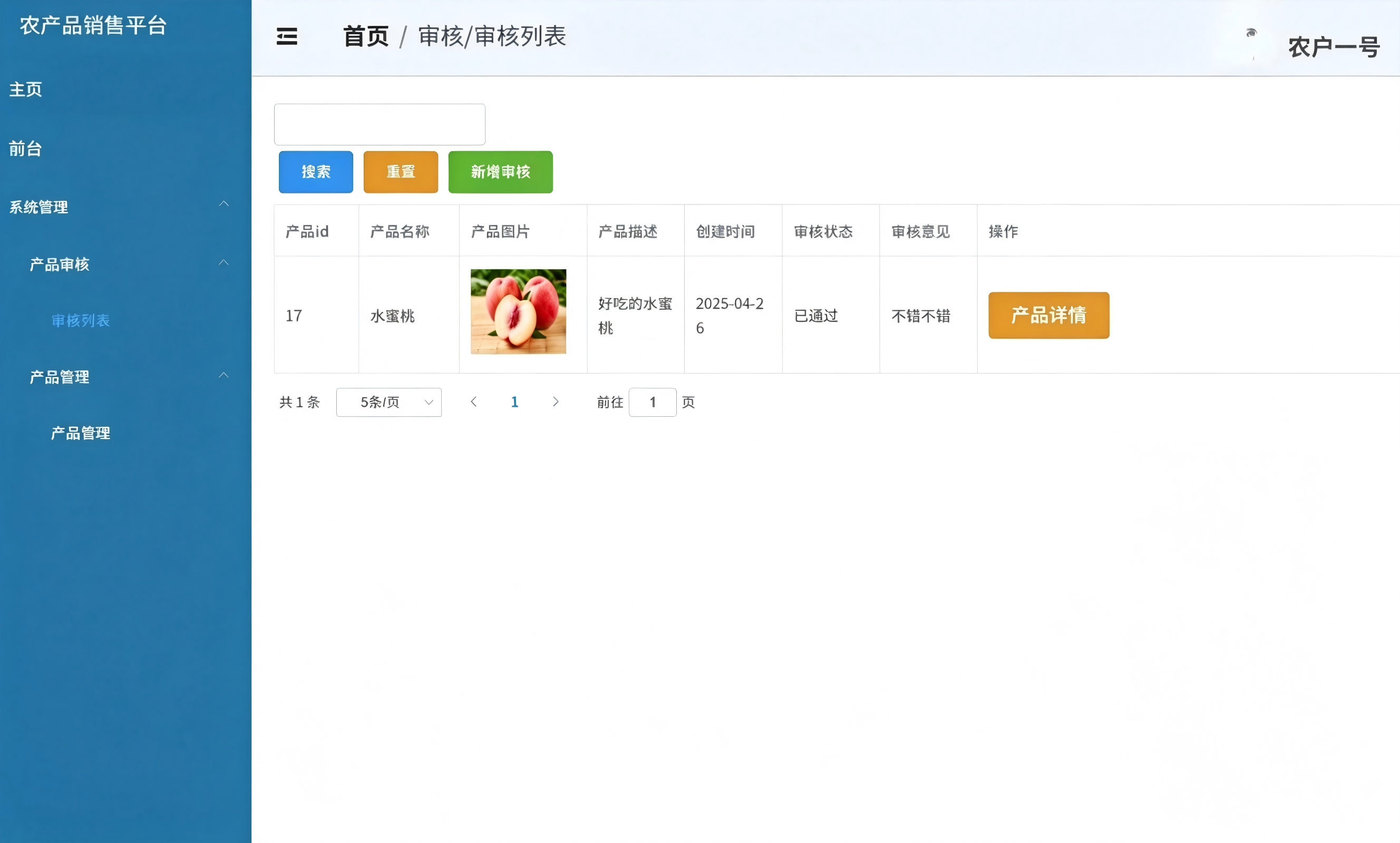1400x843 pixels.
Task: Click the 农产品销售平台 title
Action: pyautogui.click(x=93, y=25)
